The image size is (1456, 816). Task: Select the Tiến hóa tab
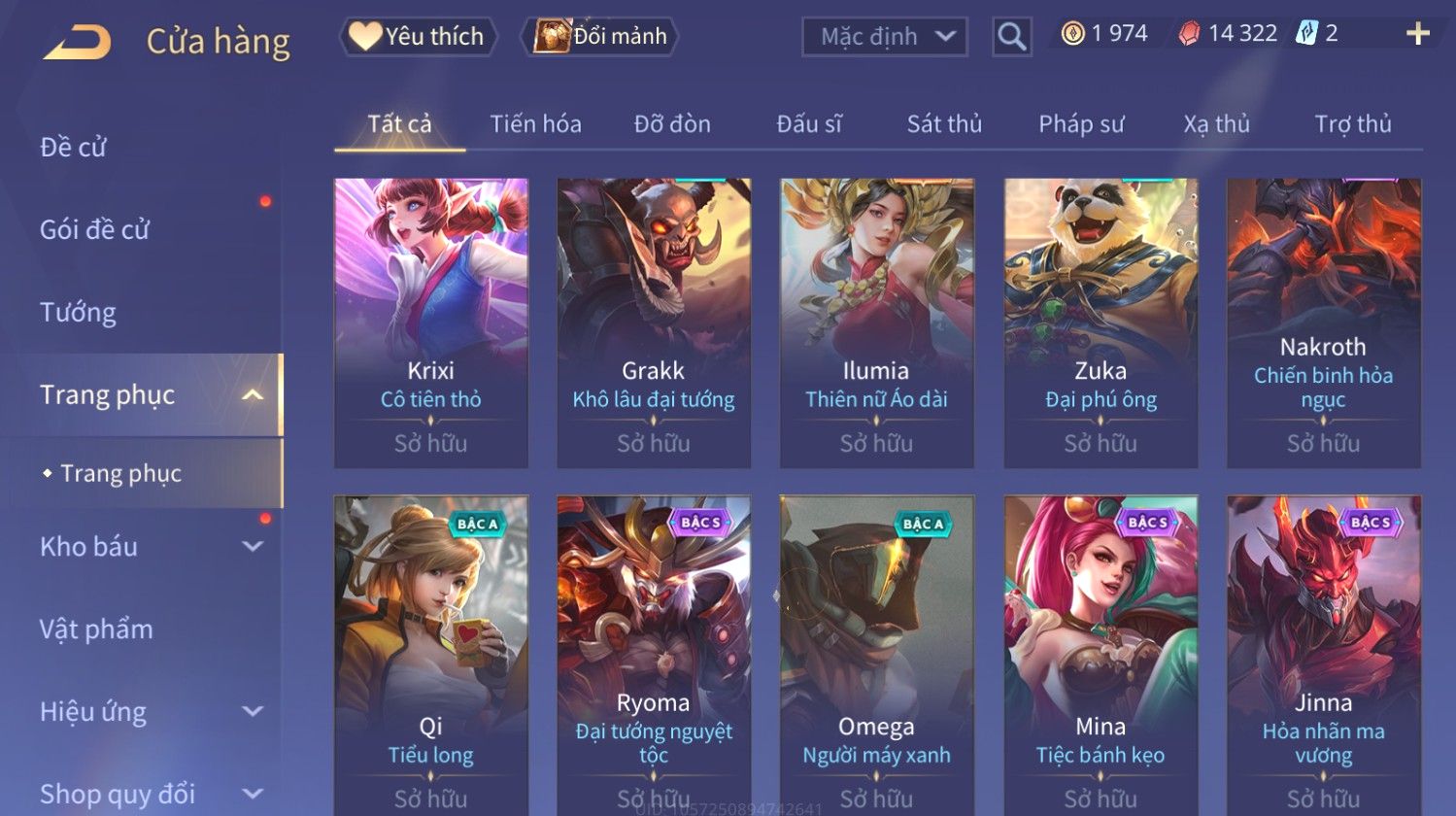click(x=535, y=124)
